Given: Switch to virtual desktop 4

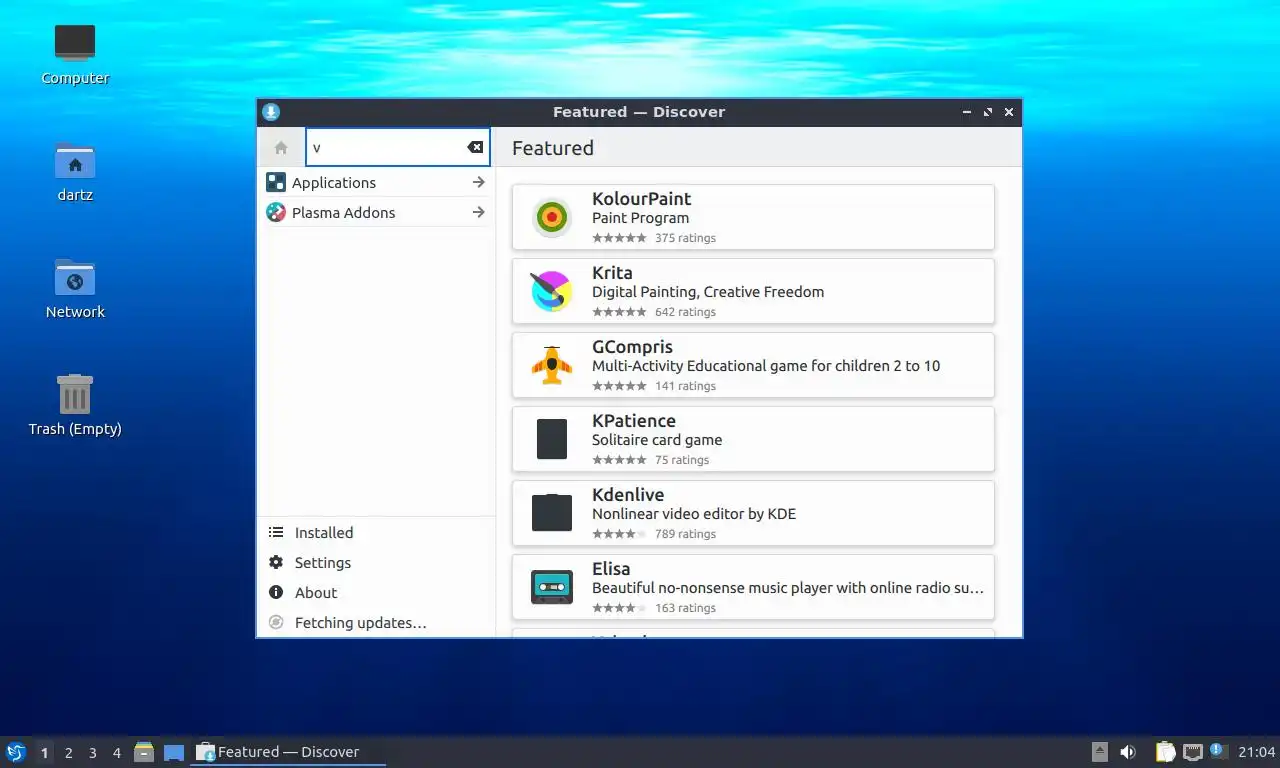Looking at the screenshot, I should pyautogui.click(x=116, y=753).
